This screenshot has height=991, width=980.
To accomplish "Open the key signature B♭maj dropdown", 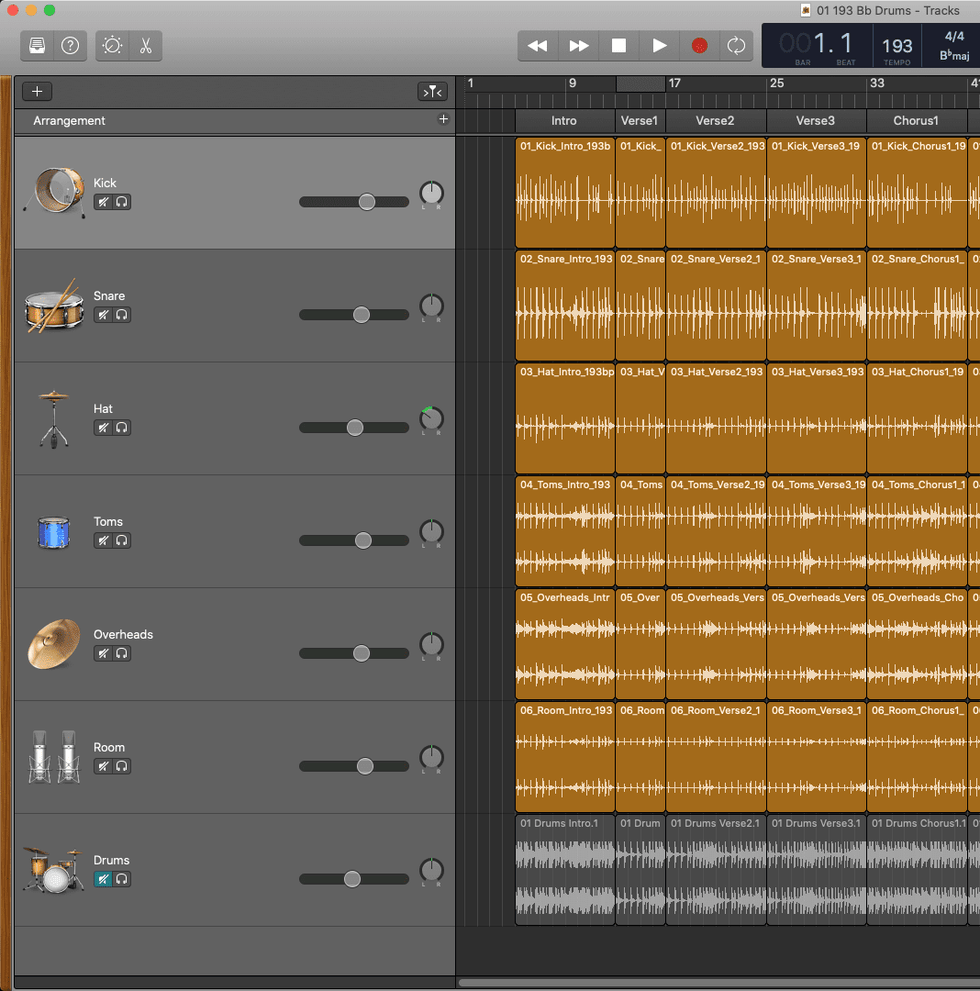I will (x=954, y=56).
